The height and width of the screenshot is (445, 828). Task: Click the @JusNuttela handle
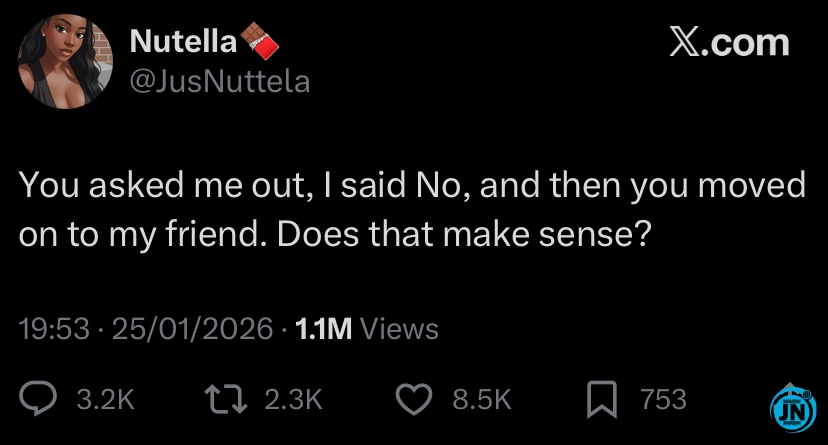point(220,81)
